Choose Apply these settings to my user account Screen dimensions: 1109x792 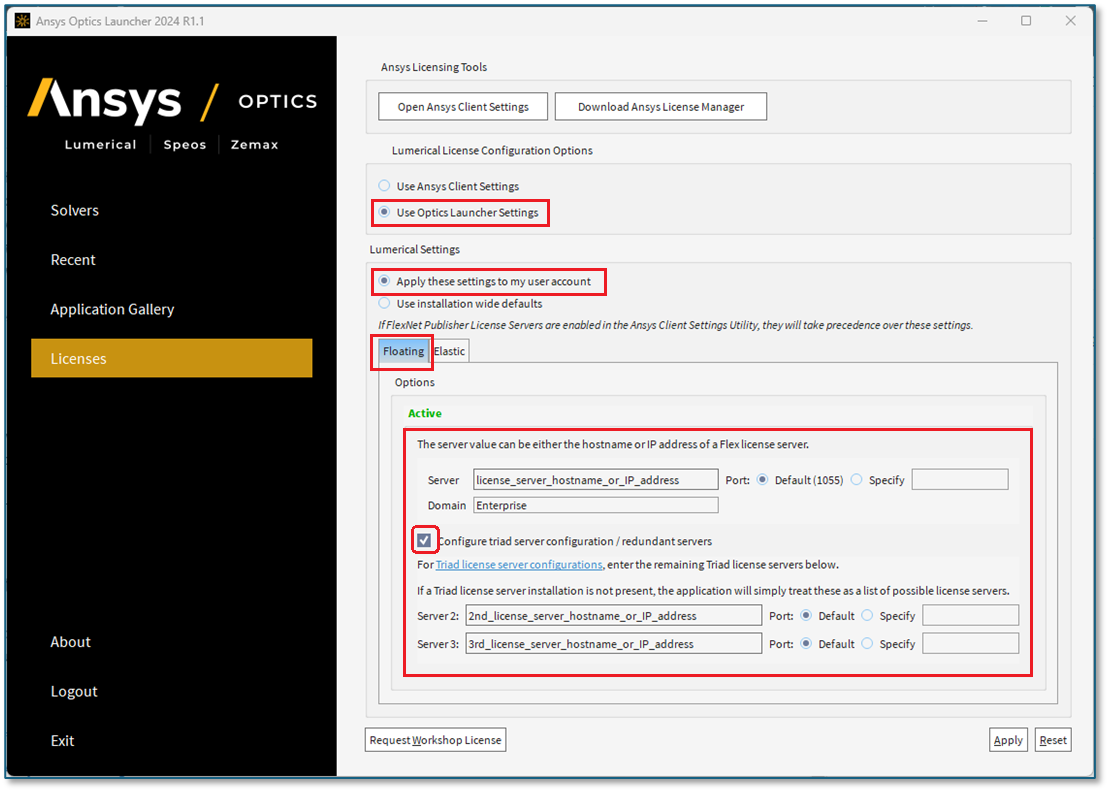[x=384, y=281]
